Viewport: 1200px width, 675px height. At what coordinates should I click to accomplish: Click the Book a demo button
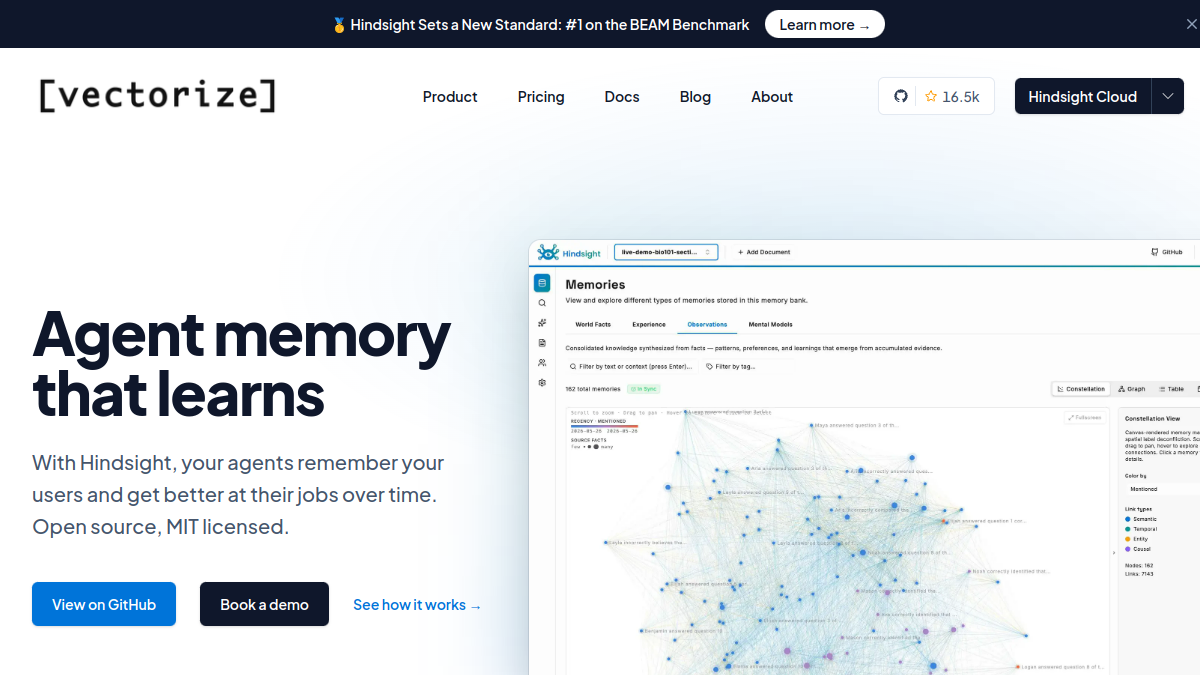264,604
